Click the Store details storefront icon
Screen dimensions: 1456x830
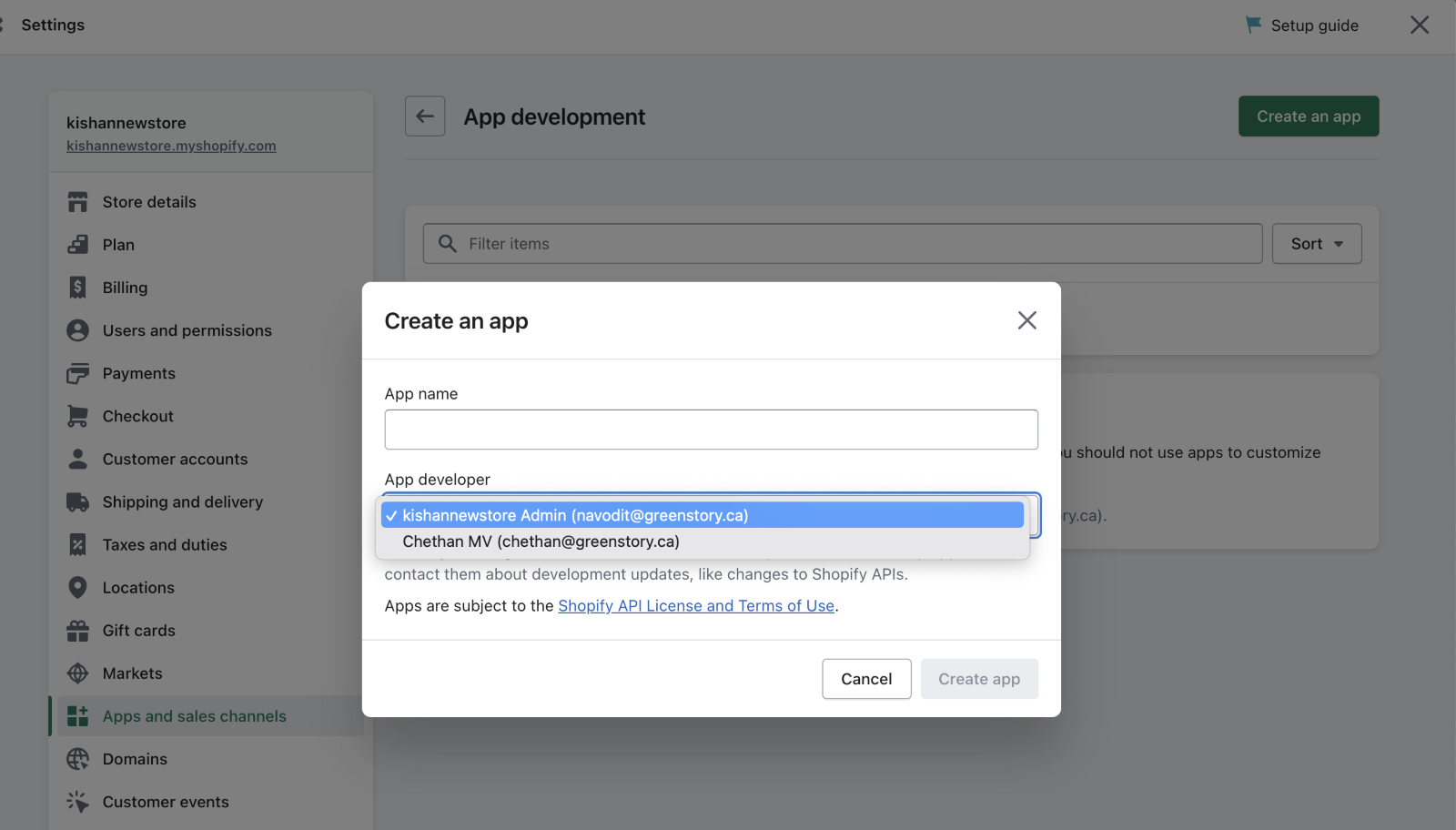click(x=78, y=202)
